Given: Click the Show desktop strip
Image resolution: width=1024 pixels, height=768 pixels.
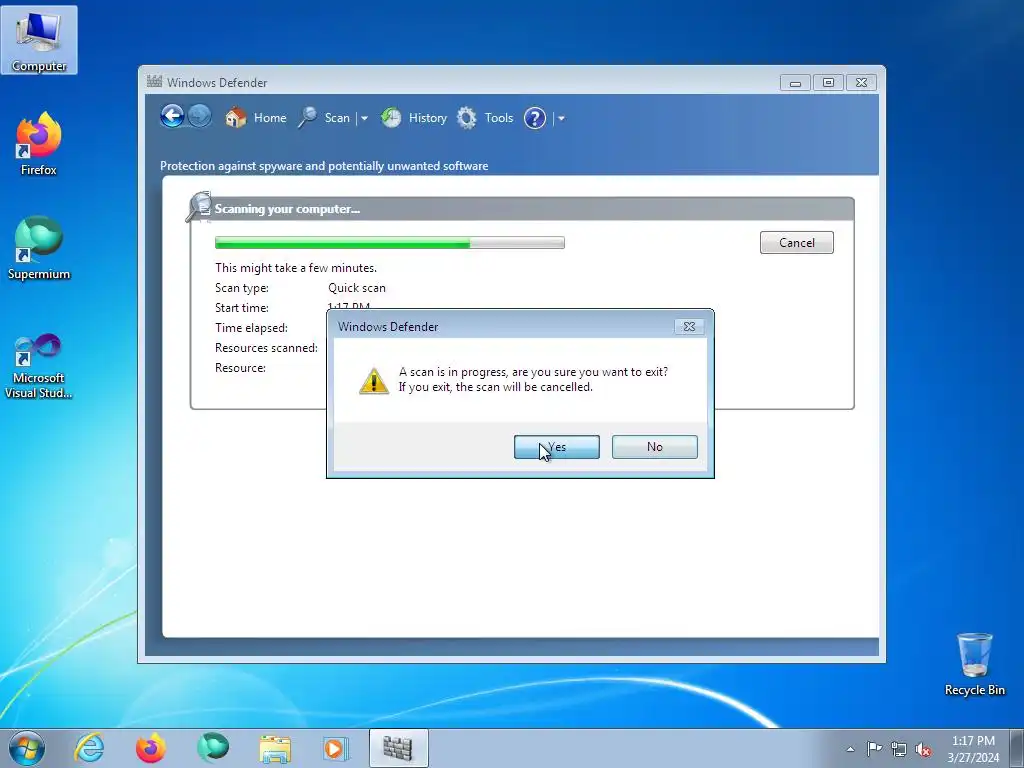Looking at the screenshot, I should click(x=1017, y=748).
